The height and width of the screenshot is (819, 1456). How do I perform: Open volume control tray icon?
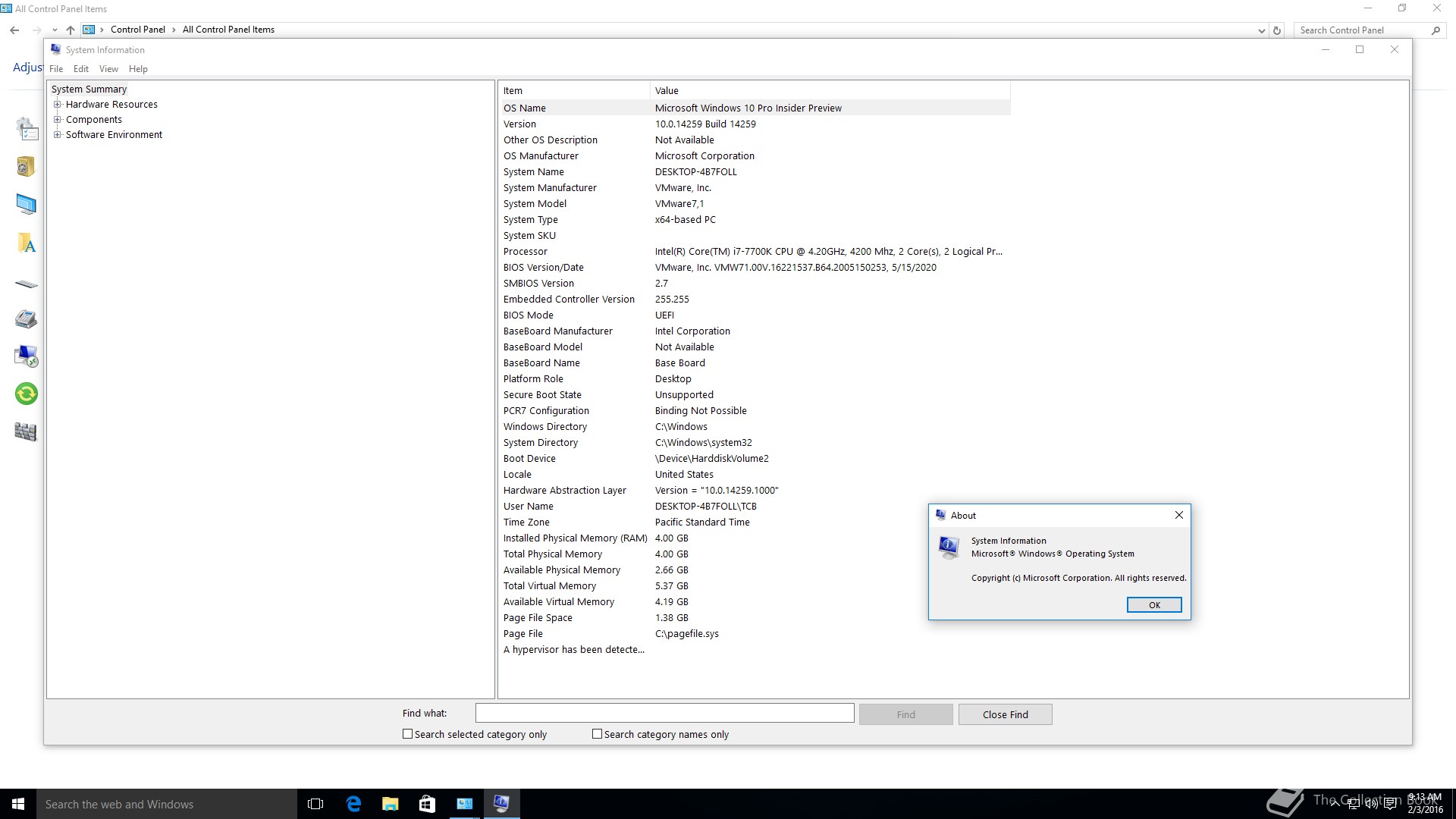coord(1371,805)
